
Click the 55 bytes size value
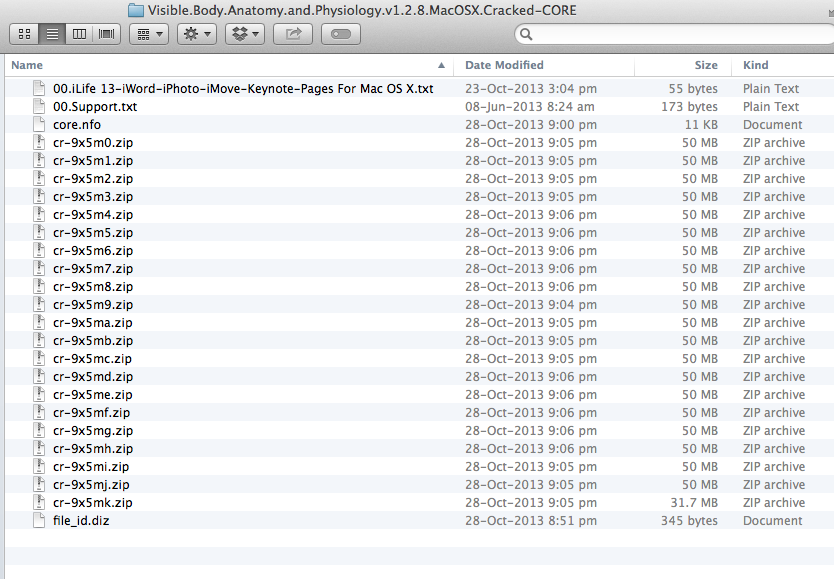[693, 89]
